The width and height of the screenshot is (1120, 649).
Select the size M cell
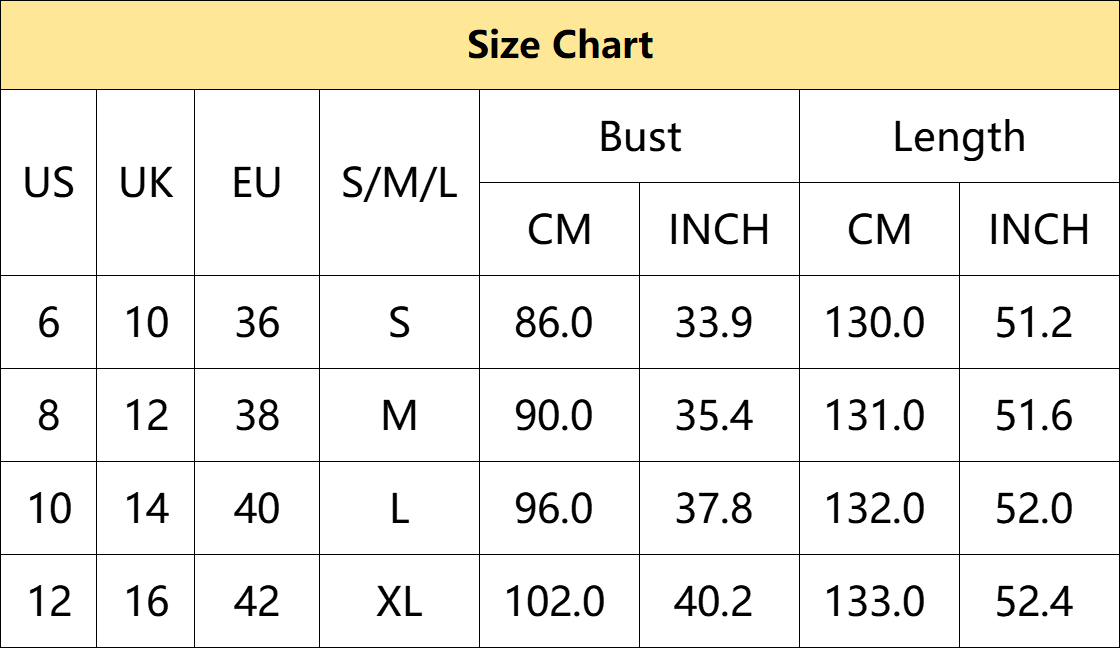click(x=399, y=416)
